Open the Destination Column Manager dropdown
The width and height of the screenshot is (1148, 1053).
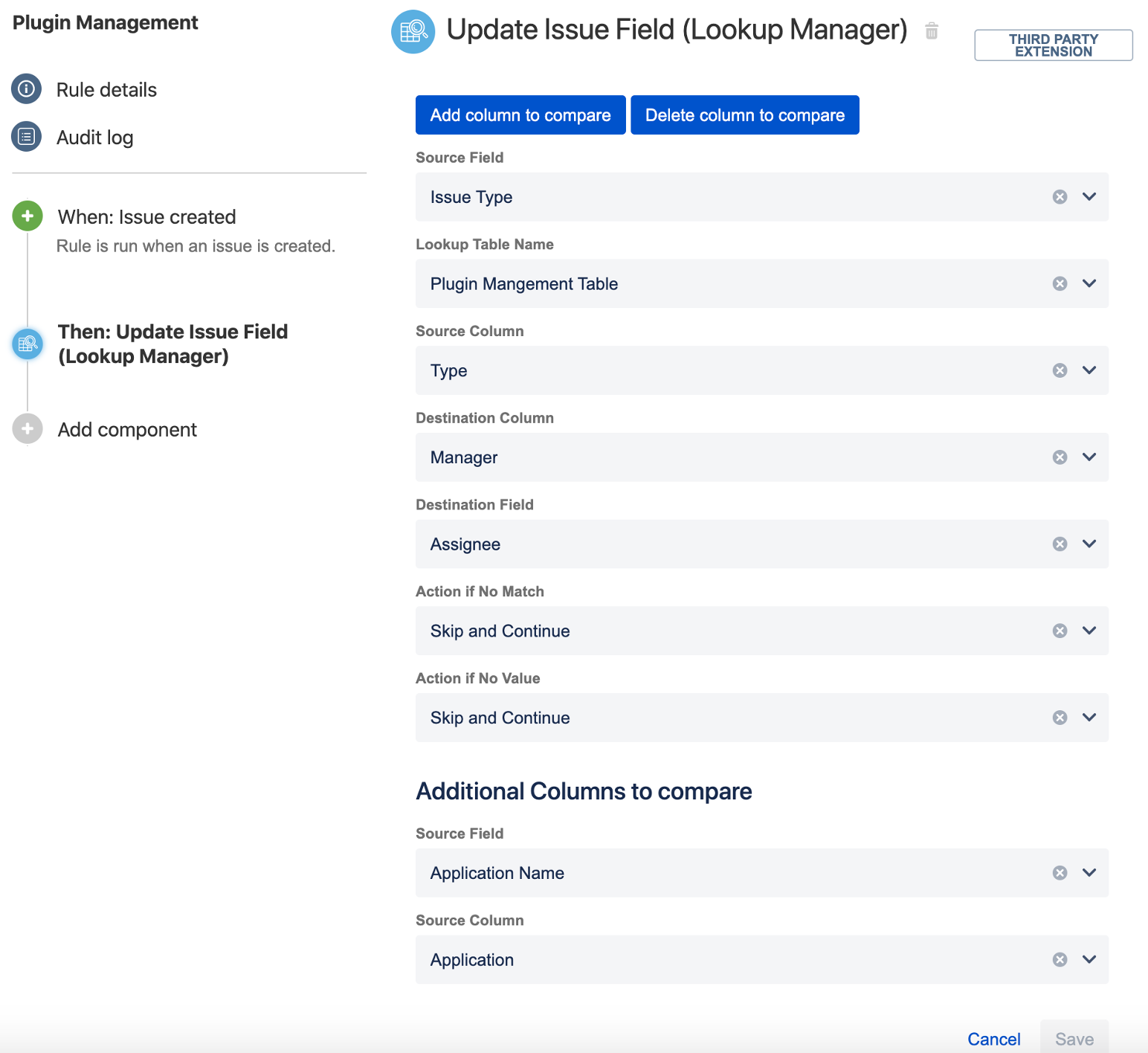[1089, 457]
